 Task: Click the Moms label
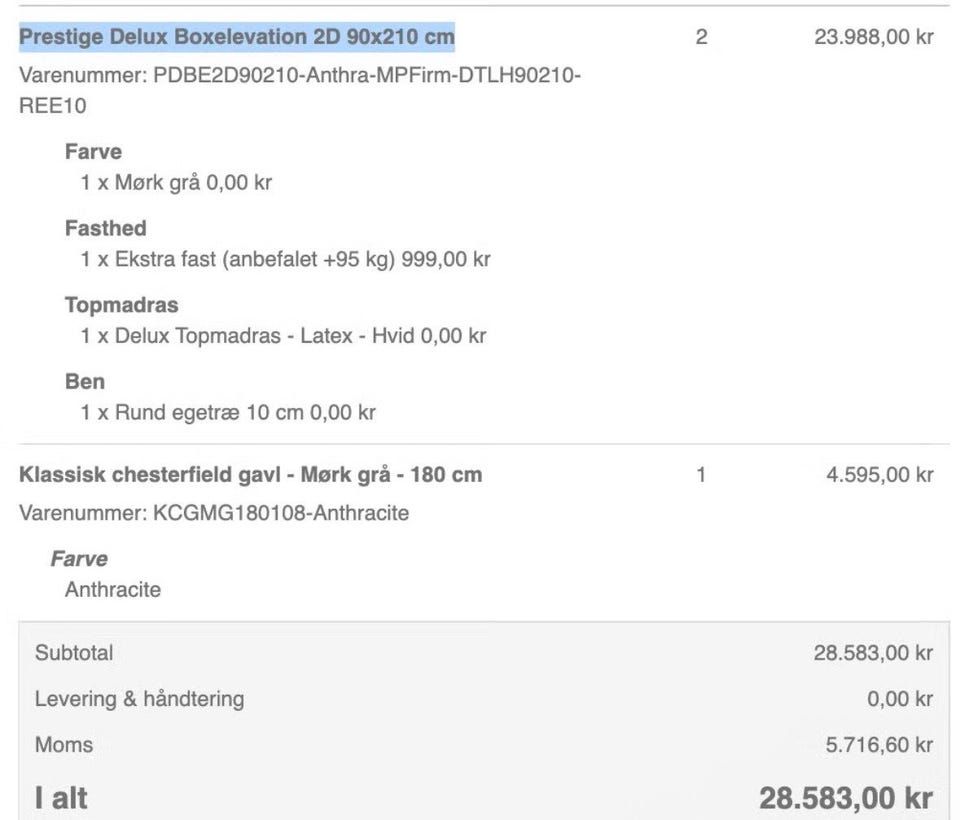point(64,745)
